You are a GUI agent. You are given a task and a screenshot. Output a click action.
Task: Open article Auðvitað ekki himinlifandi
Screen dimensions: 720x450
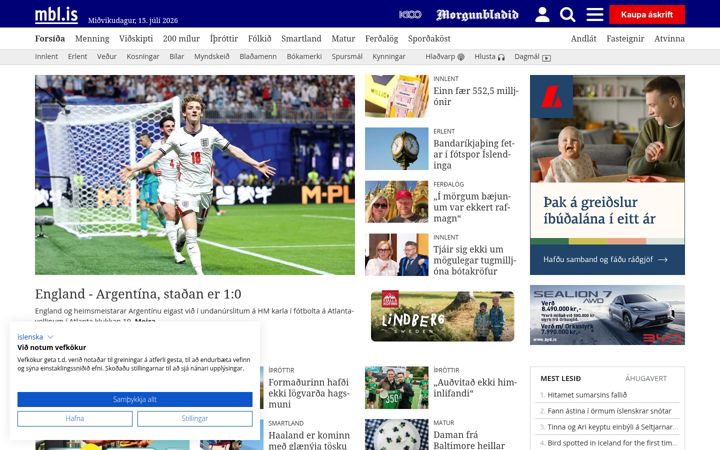(475, 388)
